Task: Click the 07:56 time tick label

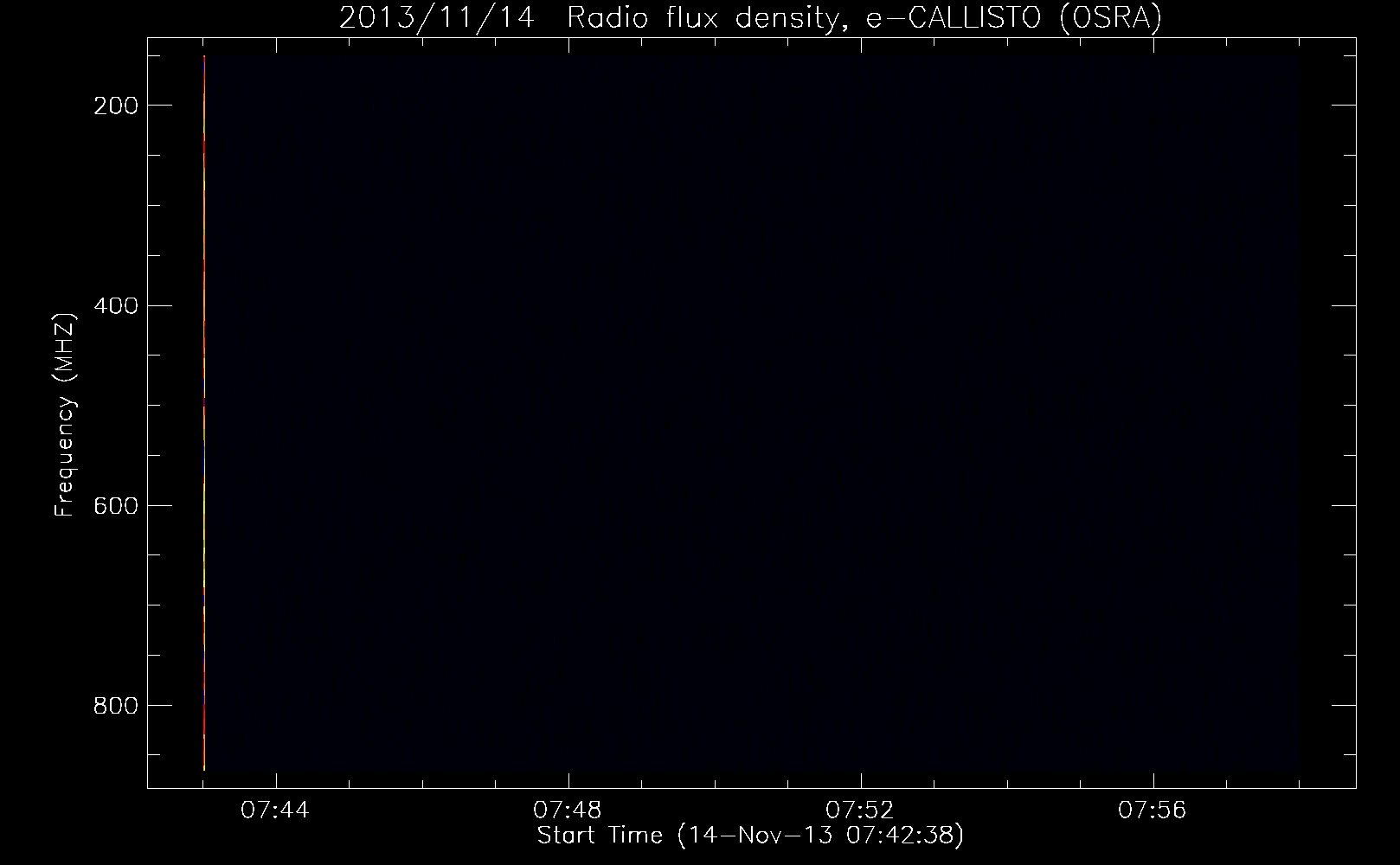Action: (x=1153, y=811)
